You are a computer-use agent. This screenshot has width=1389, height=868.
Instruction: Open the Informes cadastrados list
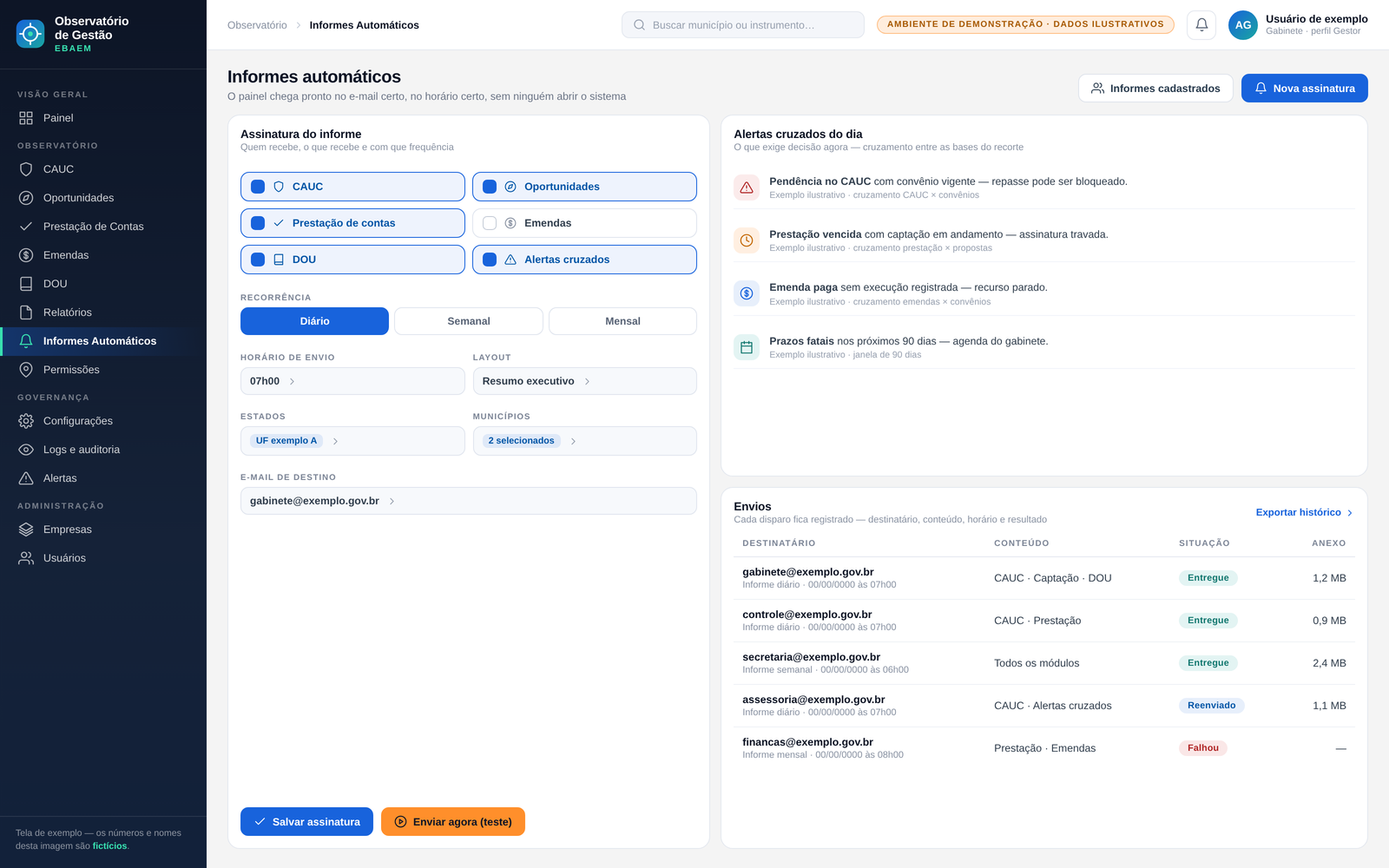point(1155,89)
